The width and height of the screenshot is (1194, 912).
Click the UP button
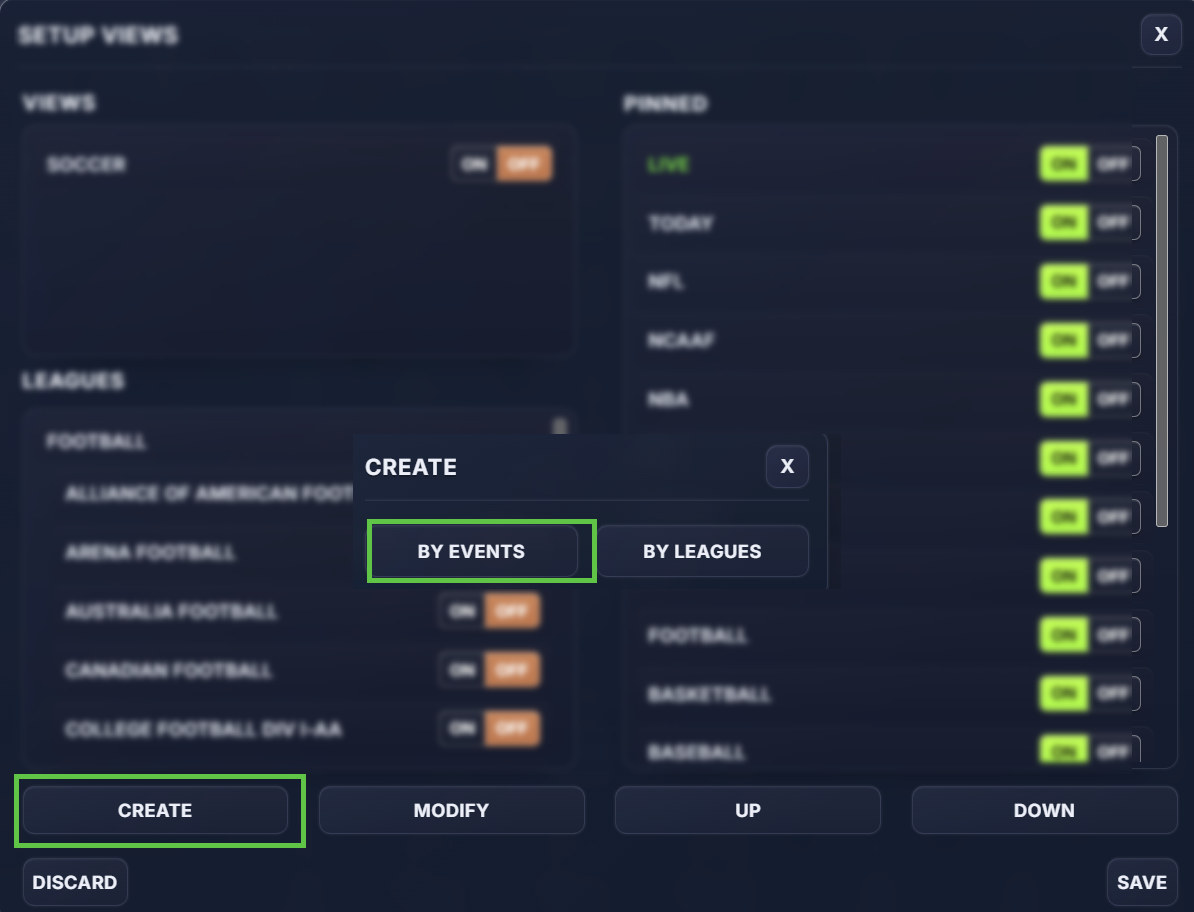coord(748,810)
